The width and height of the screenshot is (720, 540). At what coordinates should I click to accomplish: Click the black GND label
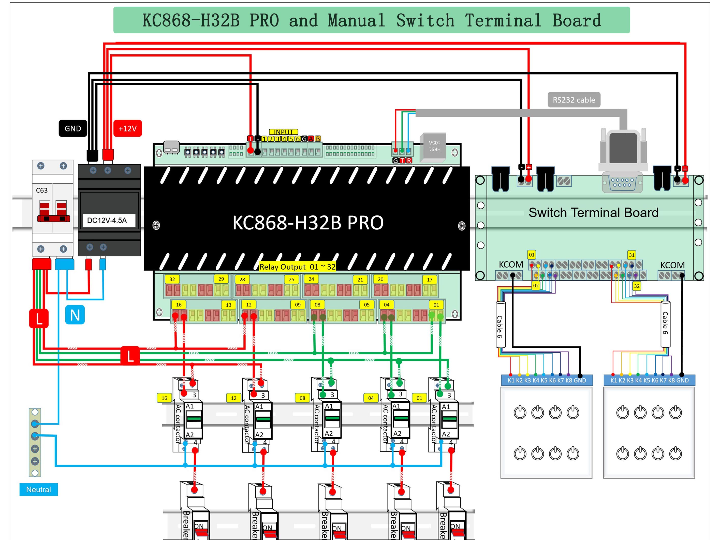pos(73,129)
